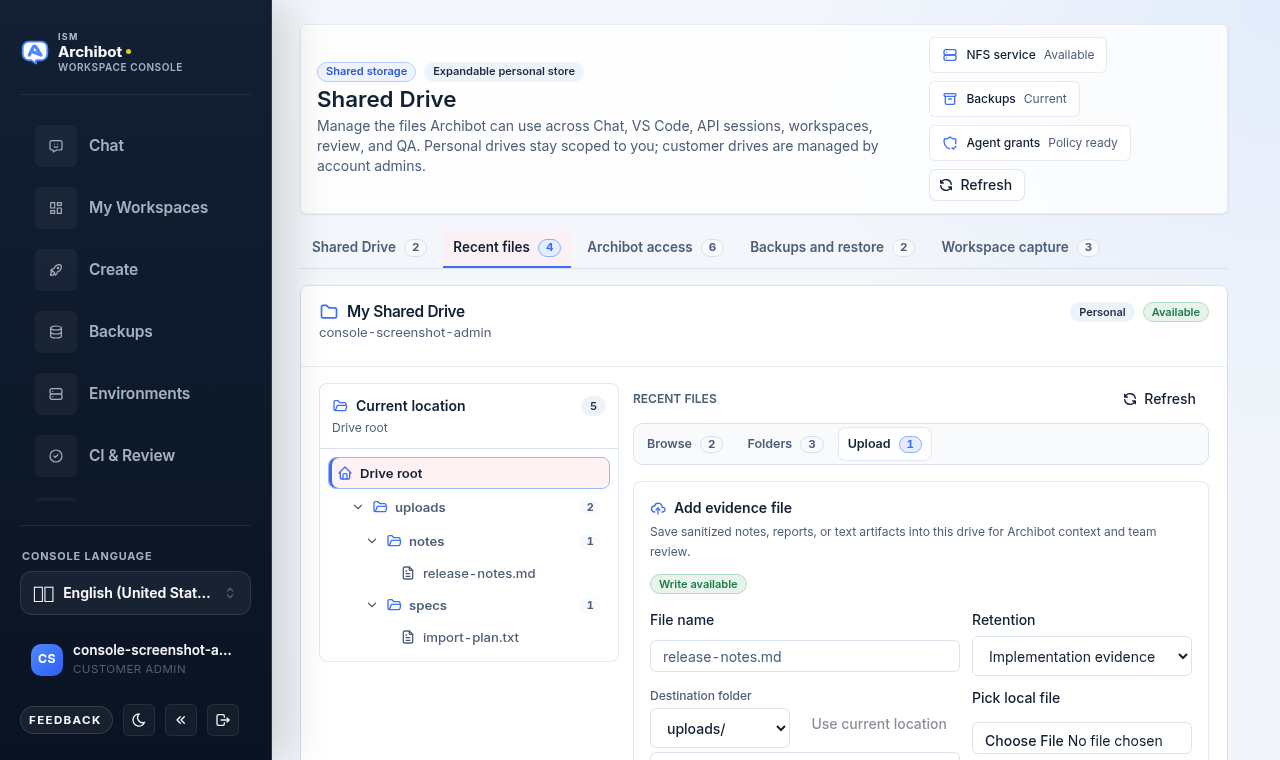Open the console language dropdown
This screenshot has height=760, width=1280.
tap(135, 593)
